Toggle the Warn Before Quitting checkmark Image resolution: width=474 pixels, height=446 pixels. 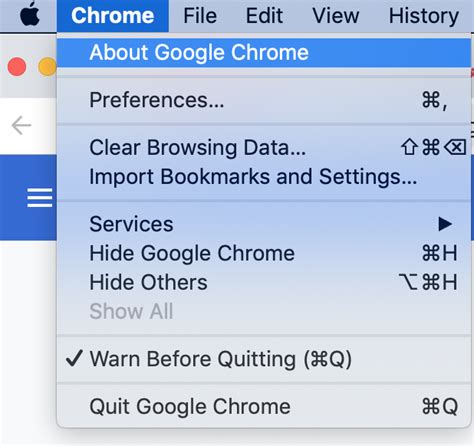tap(74, 359)
